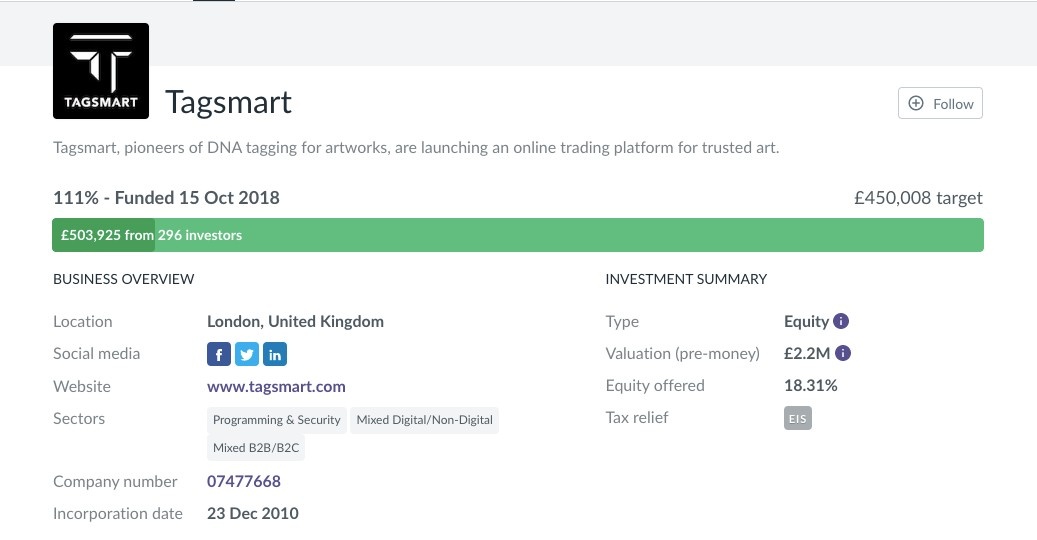
Task: Click the Tagsmart company logo
Action: click(100, 71)
